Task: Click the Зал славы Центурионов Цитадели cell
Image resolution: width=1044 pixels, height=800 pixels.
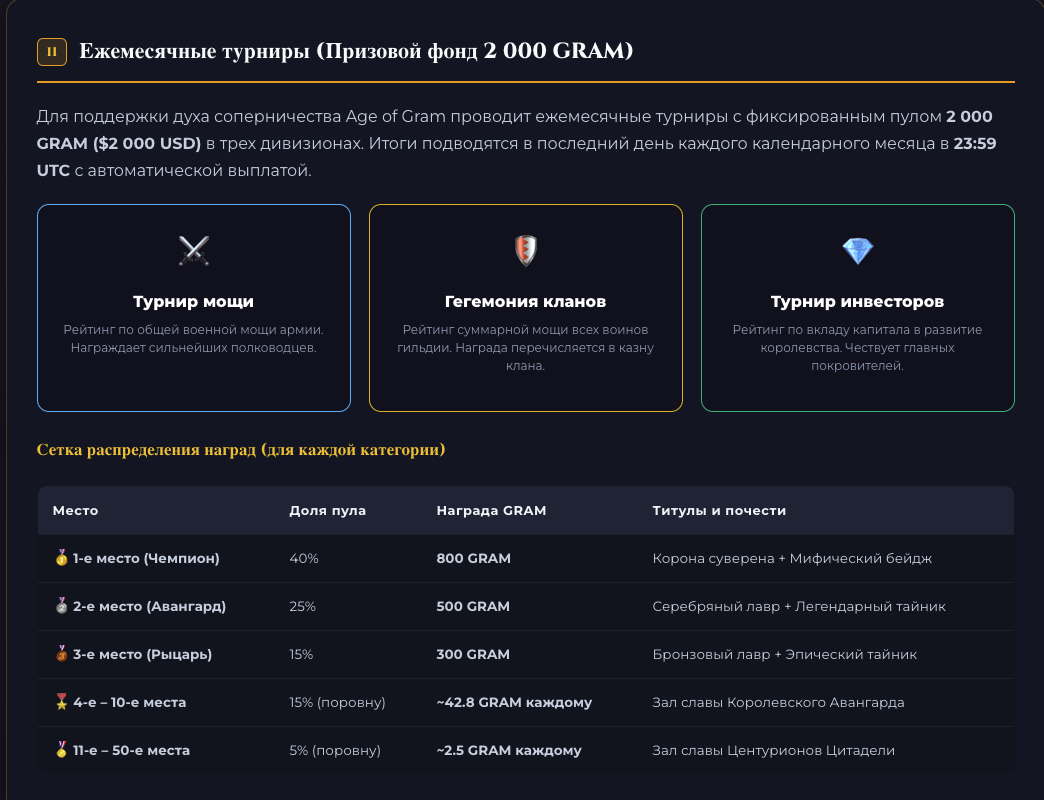Action: tap(774, 750)
